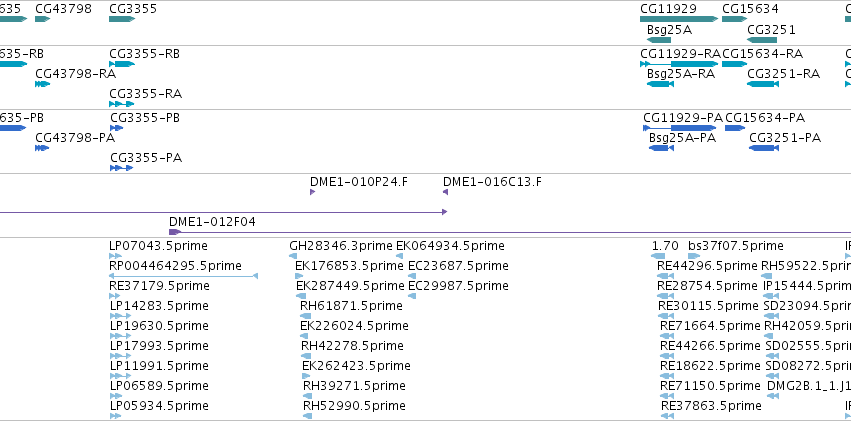Image resolution: width=851 pixels, height=421 pixels.
Task: Click the DME1-016C13.F marker triangle
Action: tap(445, 192)
